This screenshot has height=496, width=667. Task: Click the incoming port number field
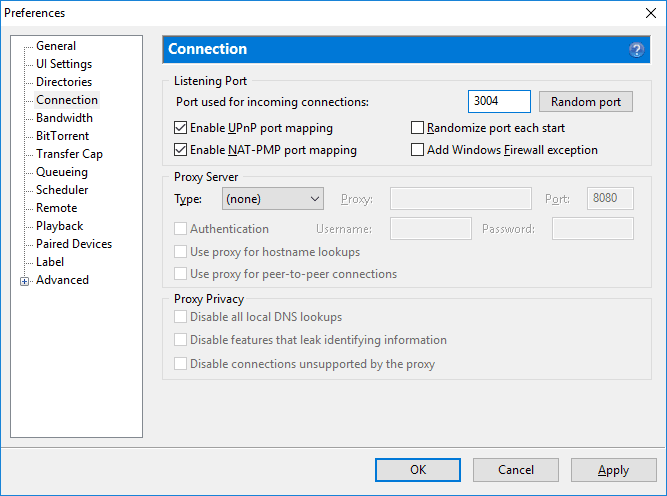[498, 102]
